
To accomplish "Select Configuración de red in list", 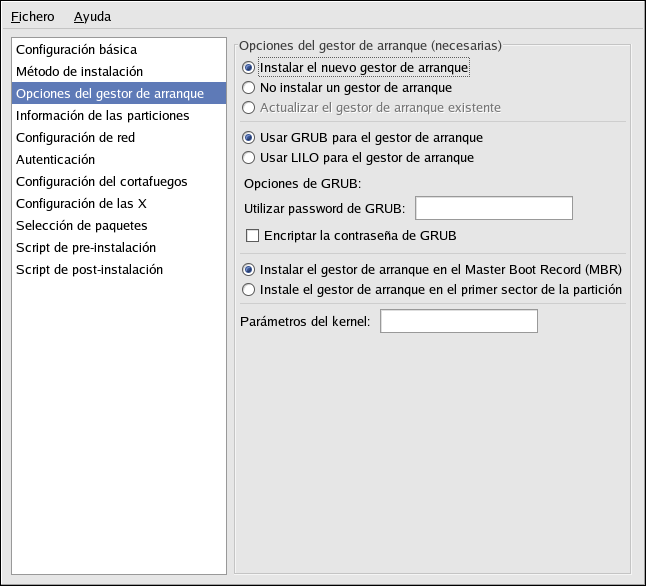I will coord(75,137).
